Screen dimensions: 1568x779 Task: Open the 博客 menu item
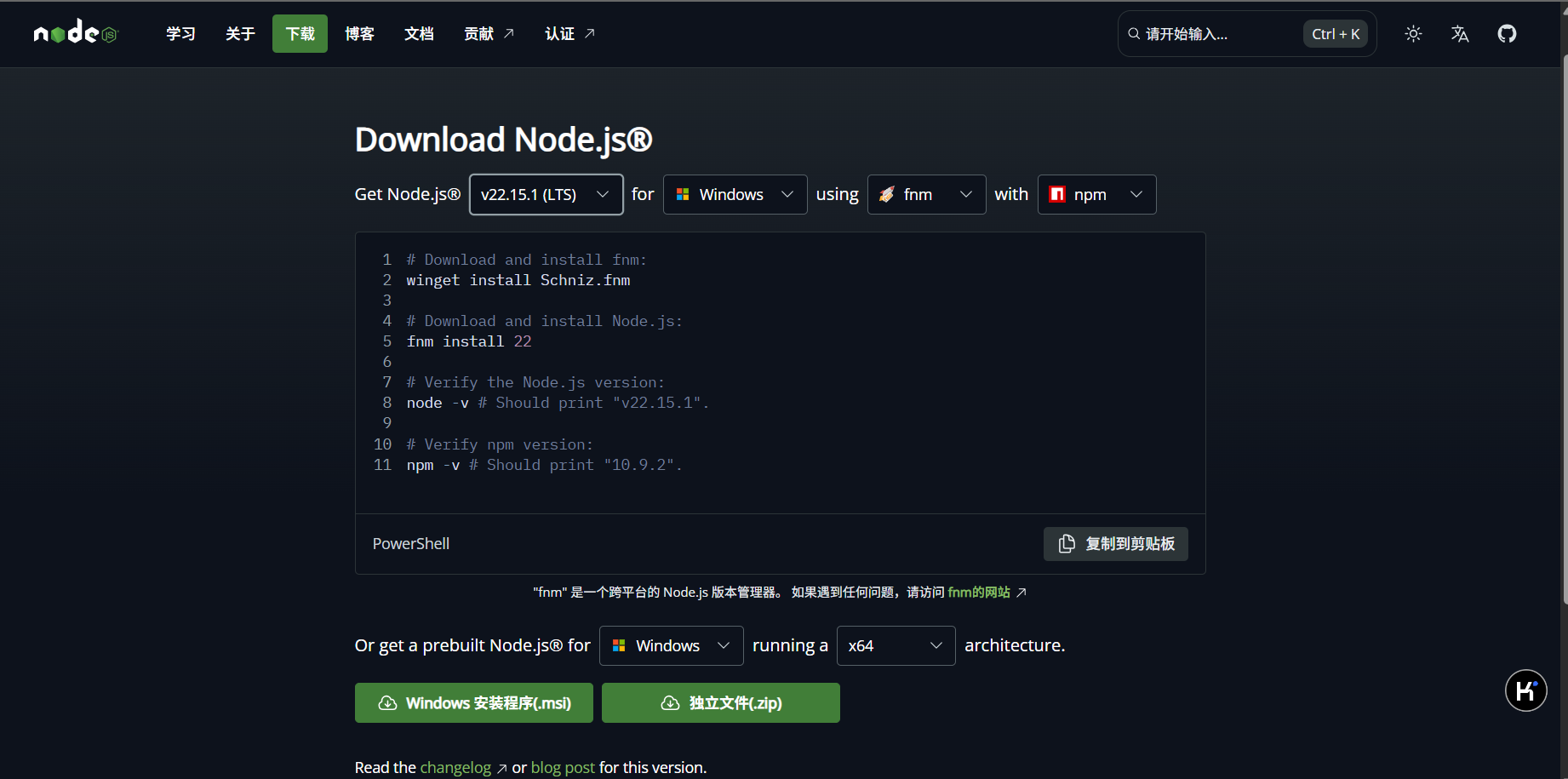[359, 34]
